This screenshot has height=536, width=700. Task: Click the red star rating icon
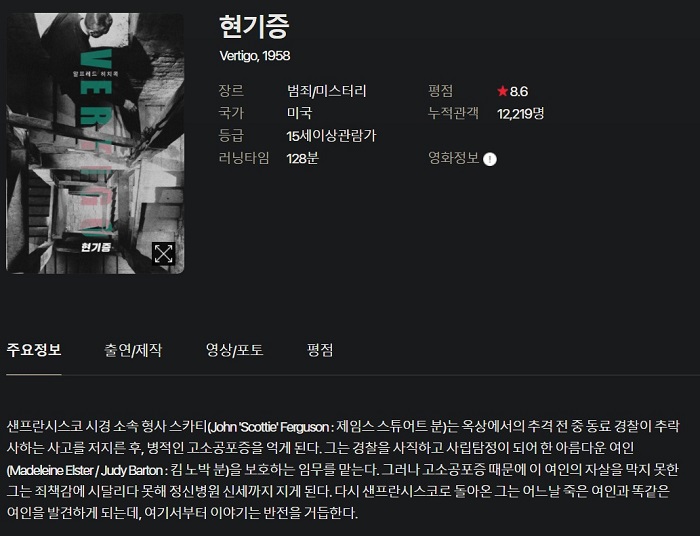[503, 91]
